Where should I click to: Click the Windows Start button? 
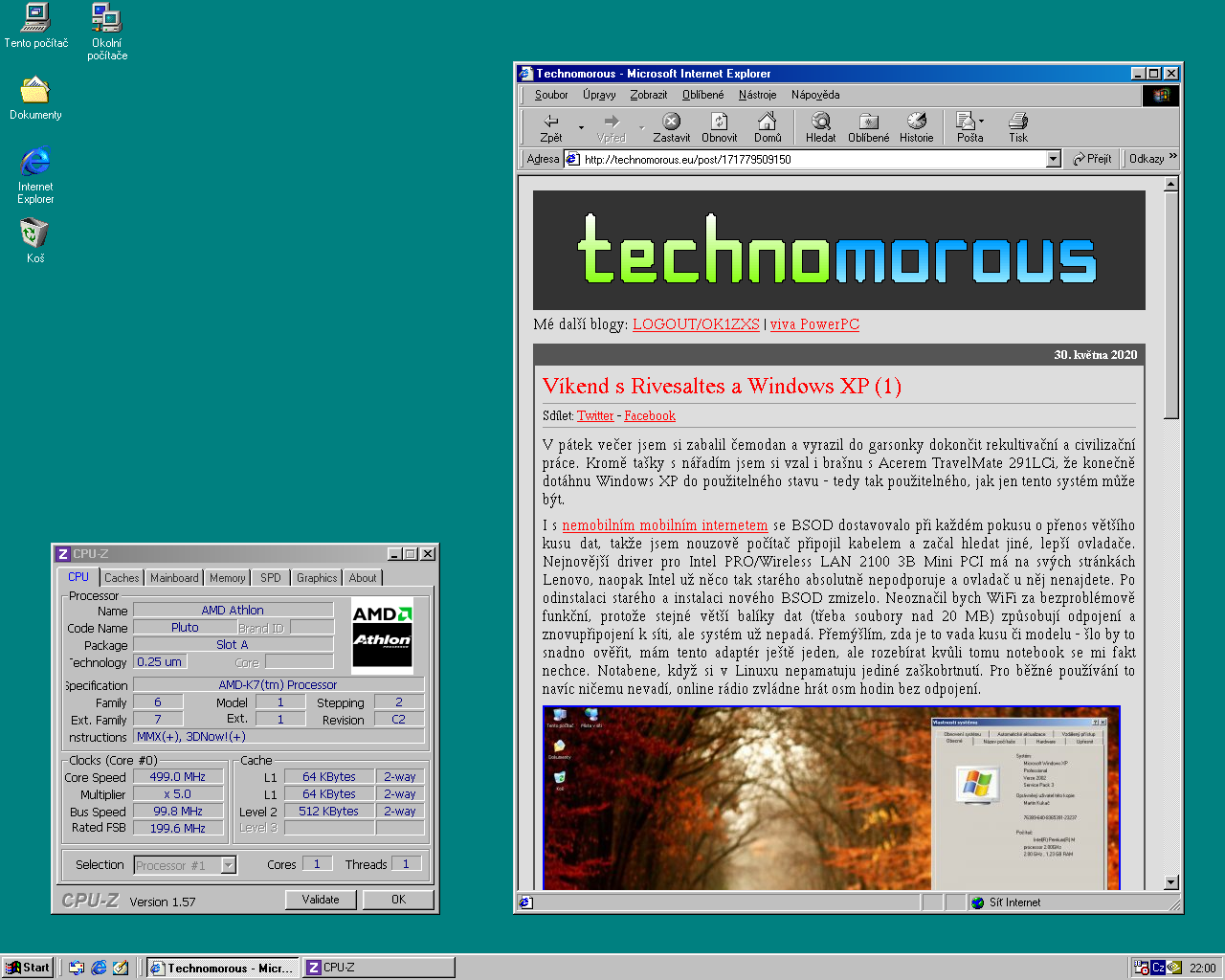pyautogui.click(x=27, y=968)
